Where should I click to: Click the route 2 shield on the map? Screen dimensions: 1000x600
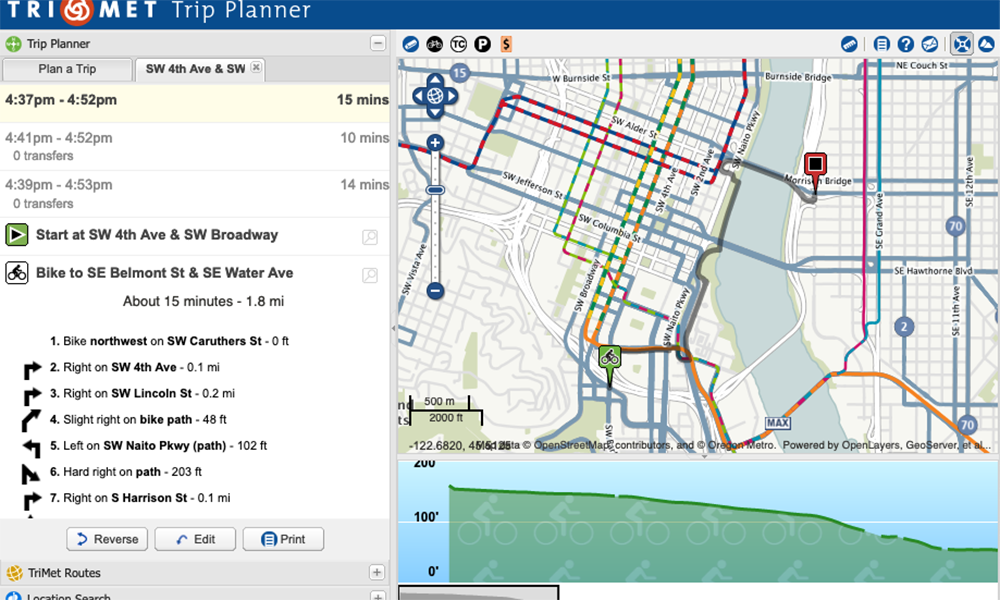pyautogui.click(x=904, y=327)
